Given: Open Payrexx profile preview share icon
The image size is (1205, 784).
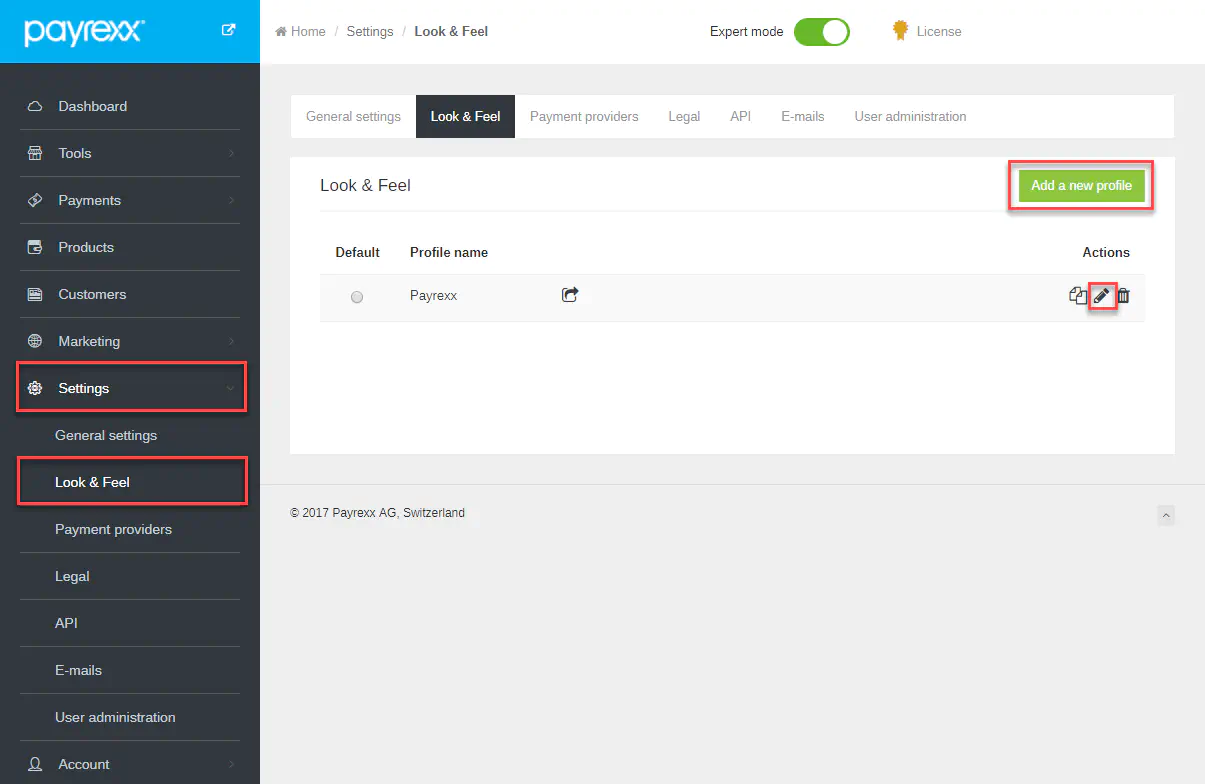Looking at the screenshot, I should coord(570,295).
